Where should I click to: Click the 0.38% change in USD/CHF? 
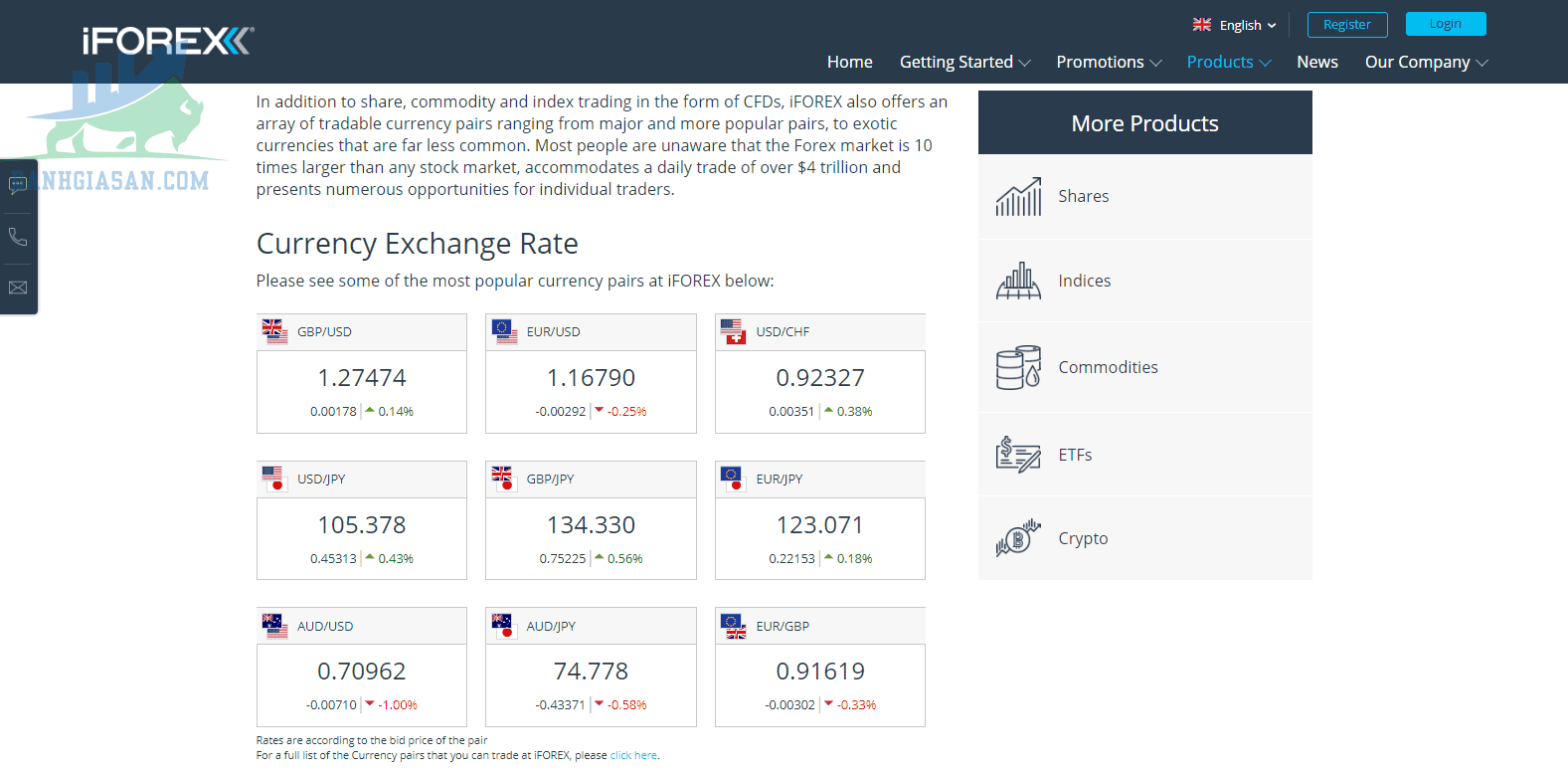click(855, 411)
